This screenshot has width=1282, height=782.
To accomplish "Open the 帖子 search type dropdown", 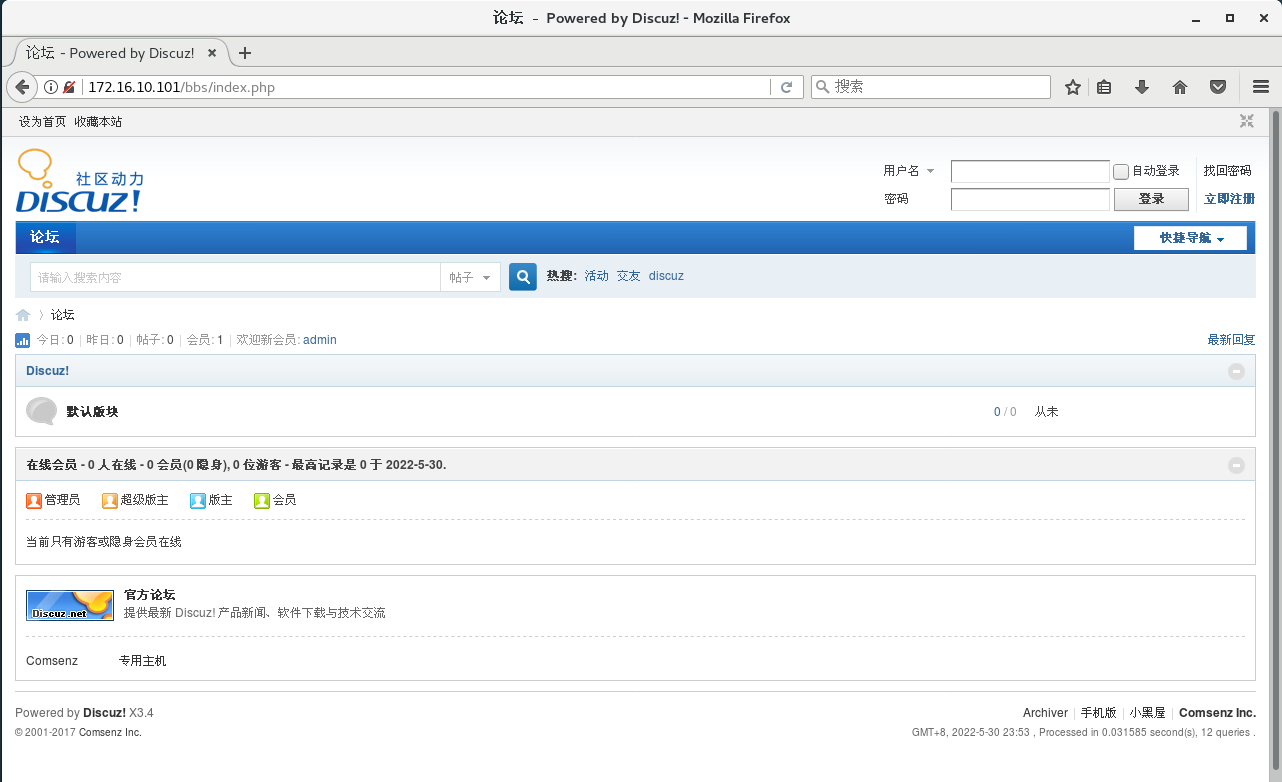I will [x=471, y=277].
